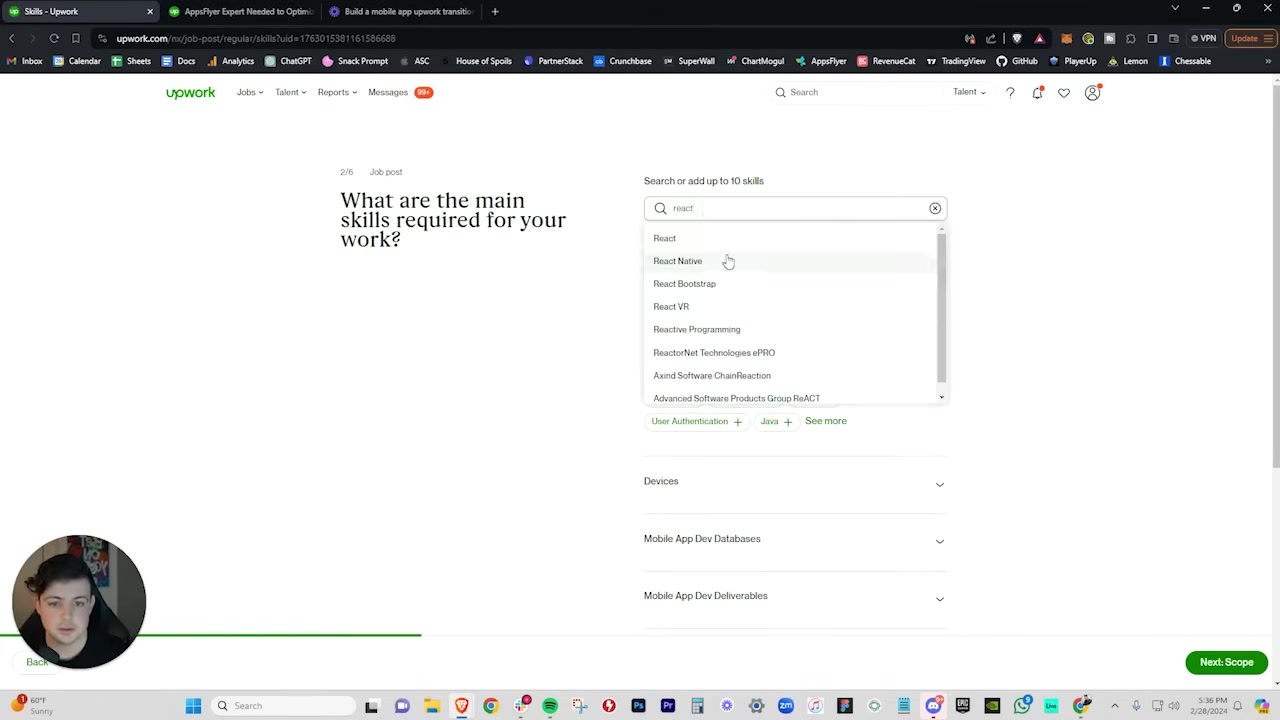Select React Native from the suggestions
1280x720 pixels.
pos(678,261)
